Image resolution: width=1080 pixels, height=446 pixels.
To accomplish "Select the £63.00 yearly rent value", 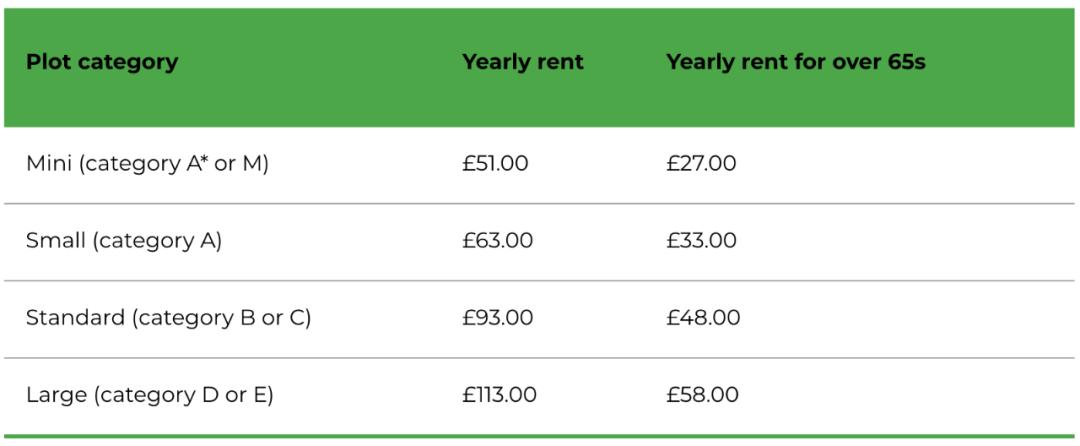I will (497, 241).
